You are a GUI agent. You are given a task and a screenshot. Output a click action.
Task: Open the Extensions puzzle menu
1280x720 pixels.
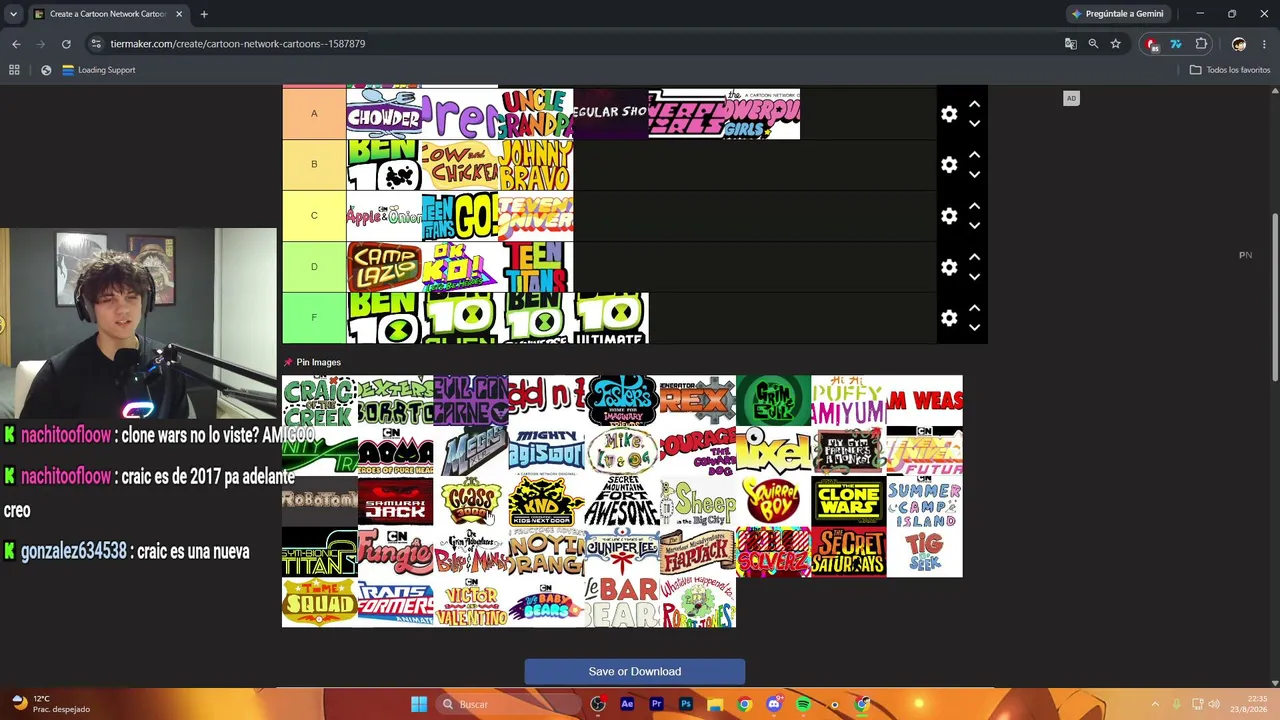[x=1202, y=44]
